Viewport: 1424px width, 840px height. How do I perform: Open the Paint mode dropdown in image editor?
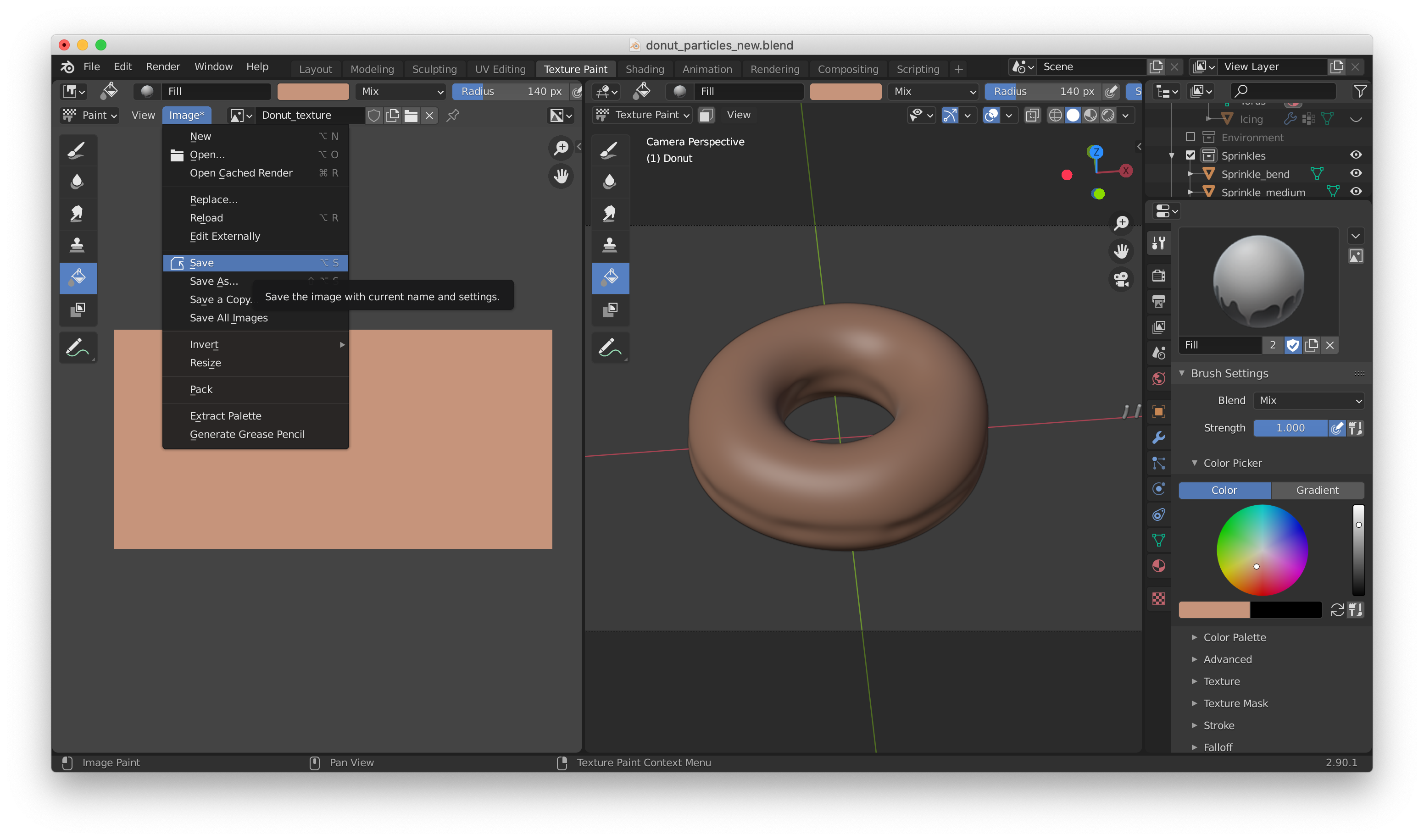[x=89, y=116]
